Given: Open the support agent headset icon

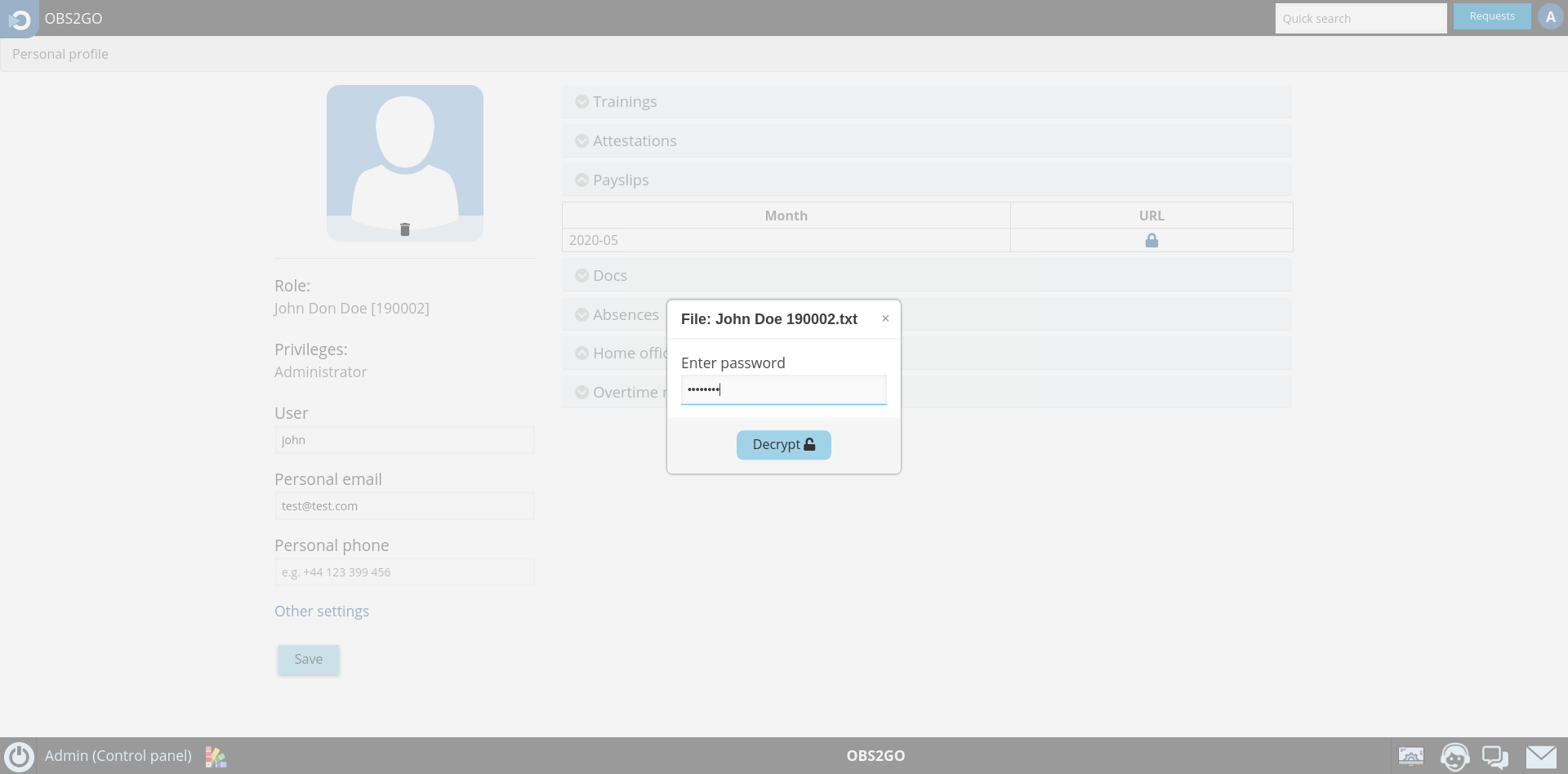Looking at the screenshot, I should click(1454, 757).
